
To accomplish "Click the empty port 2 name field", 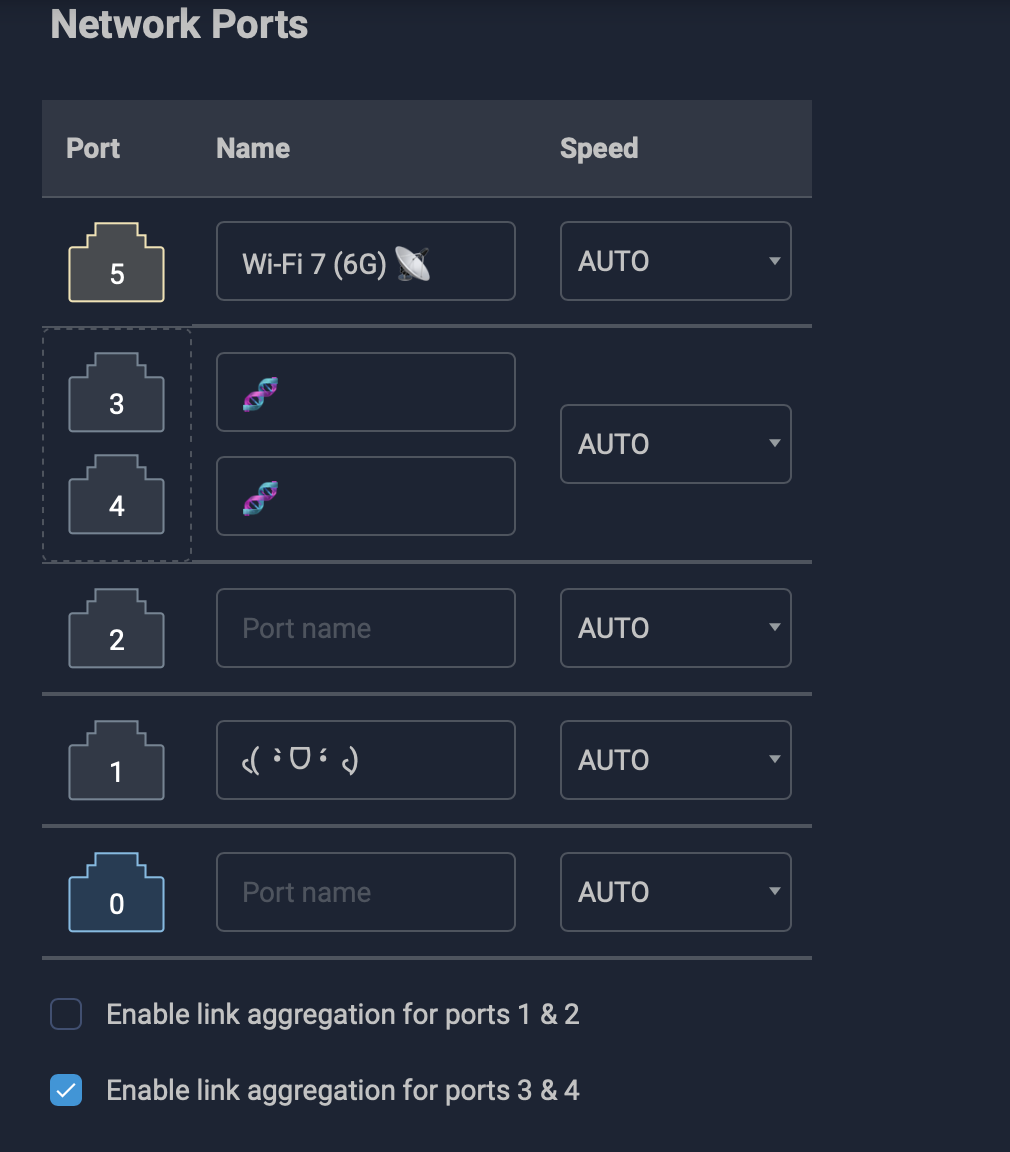I will tap(365, 628).
